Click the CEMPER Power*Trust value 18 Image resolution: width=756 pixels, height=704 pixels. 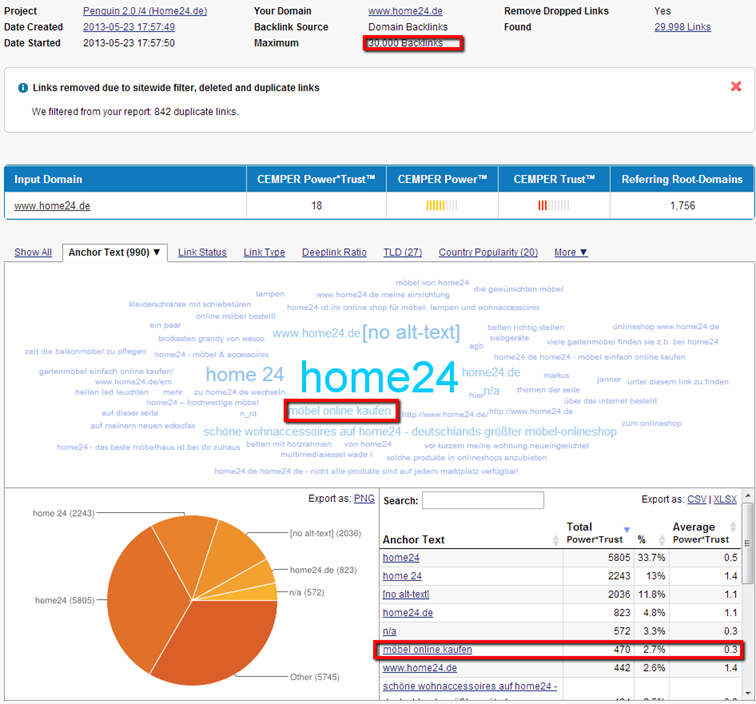[x=316, y=206]
